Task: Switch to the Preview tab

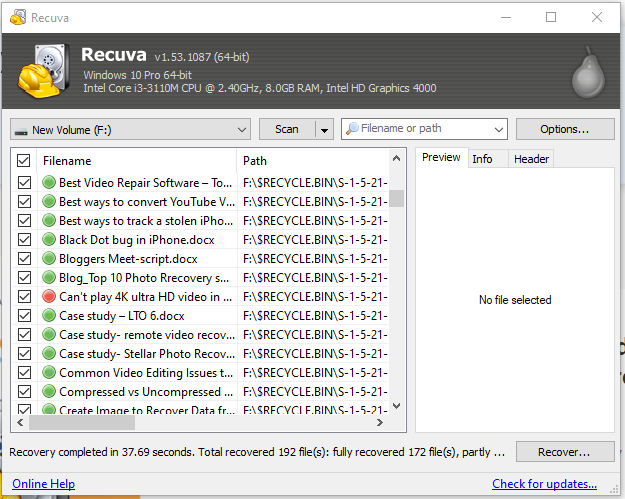Action: (x=441, y=157)
